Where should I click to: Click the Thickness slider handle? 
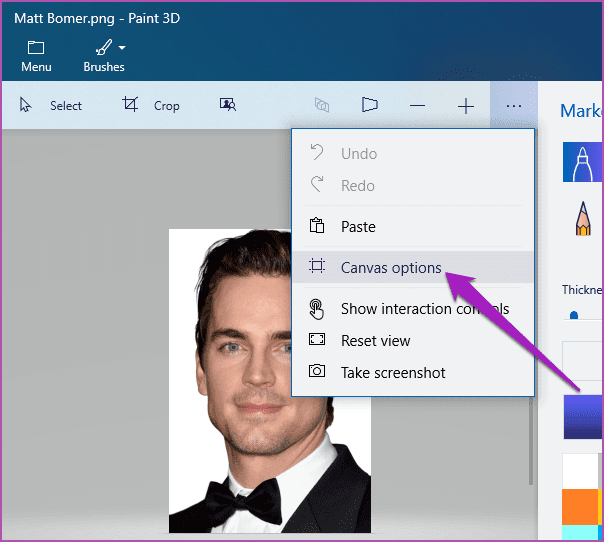click(574, 315)
